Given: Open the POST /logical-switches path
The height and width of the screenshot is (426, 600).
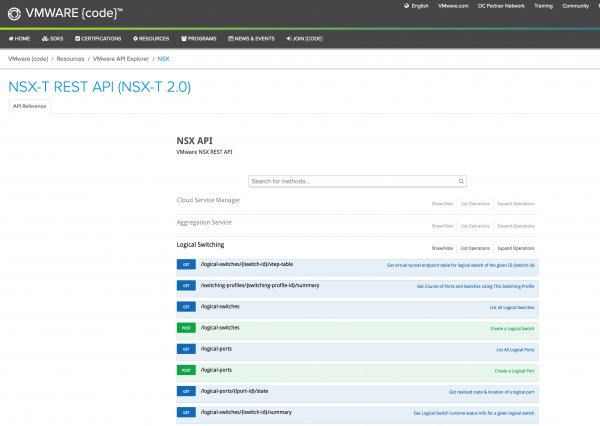Looking at the screenshot, I should tap(220, 328).
